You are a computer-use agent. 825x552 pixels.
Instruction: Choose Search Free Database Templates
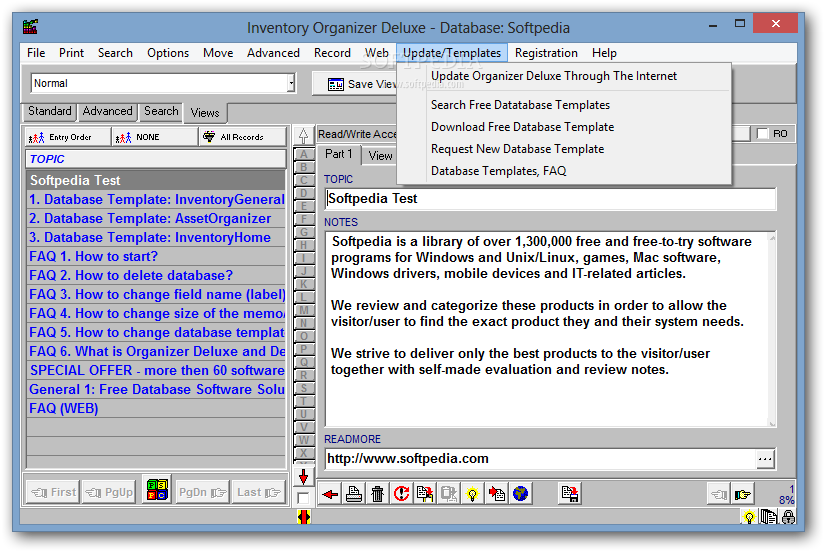point(520,105)
